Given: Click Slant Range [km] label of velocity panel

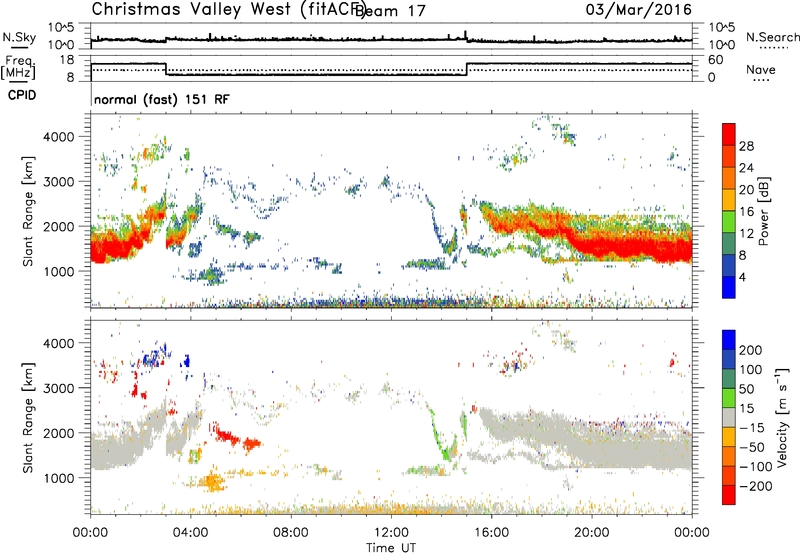Looking at the screenshot, I should coord(28,417).
